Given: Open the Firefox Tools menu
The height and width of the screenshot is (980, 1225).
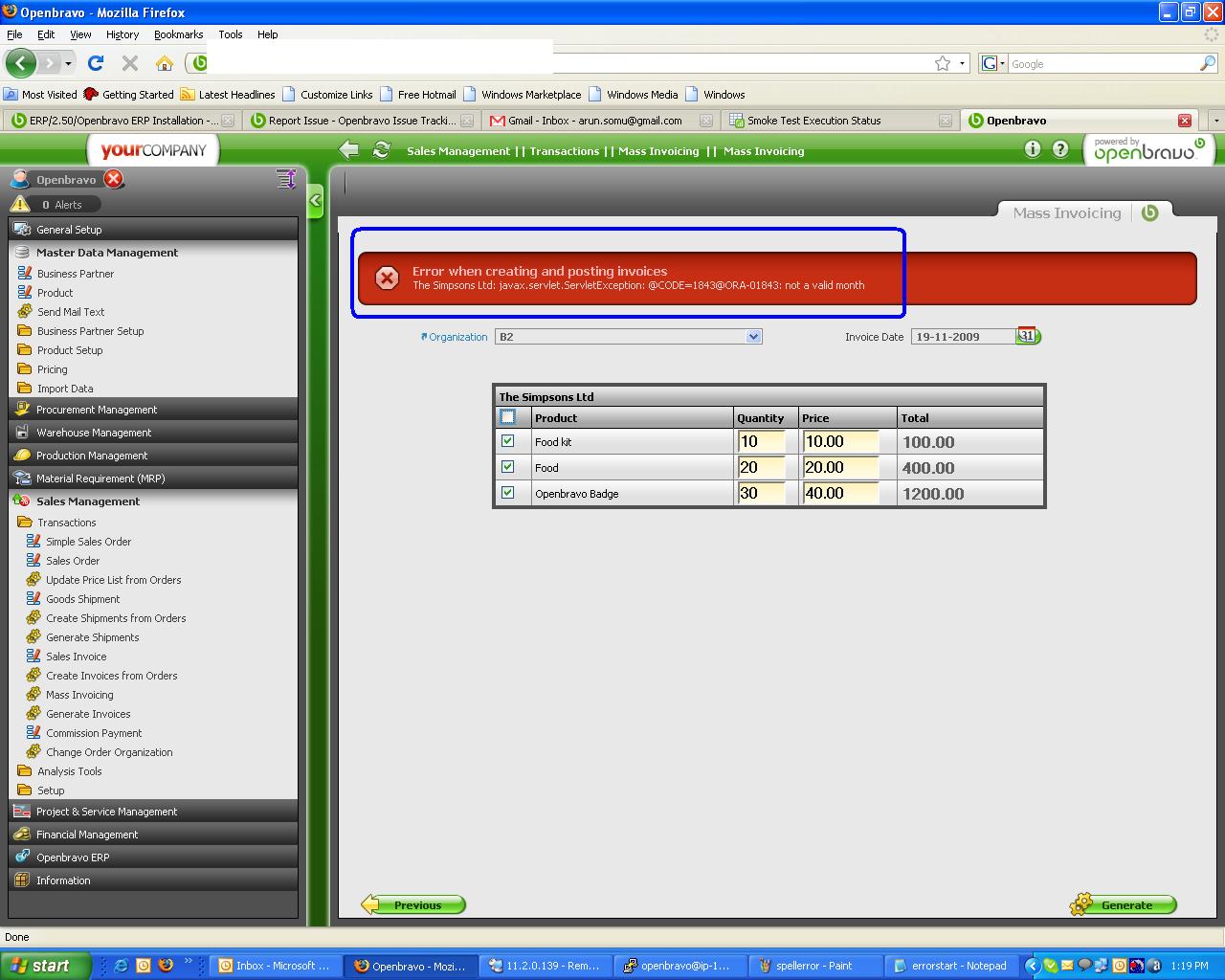Looking at the screenshot, I should point(231,34).
